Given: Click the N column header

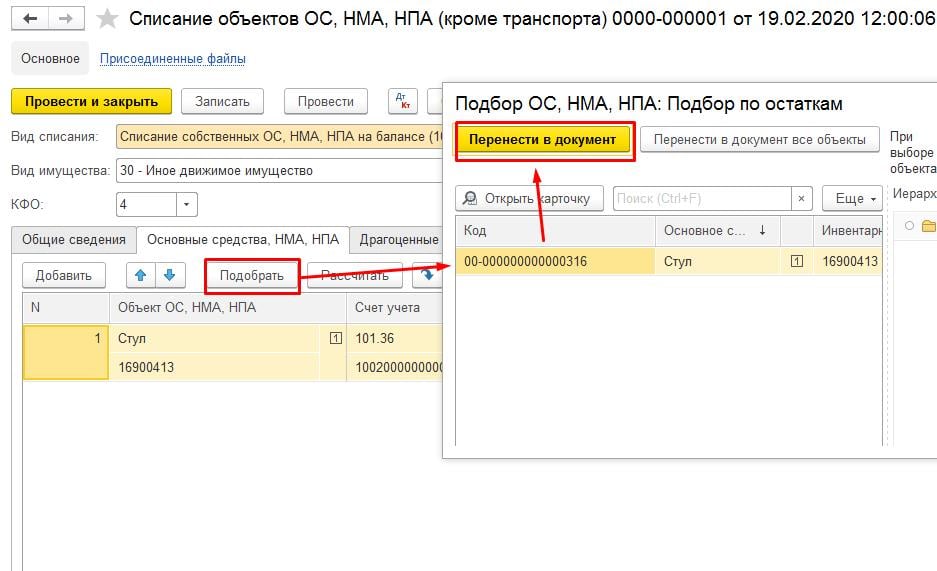Looking at the screenshot, I should click(66, 308).
